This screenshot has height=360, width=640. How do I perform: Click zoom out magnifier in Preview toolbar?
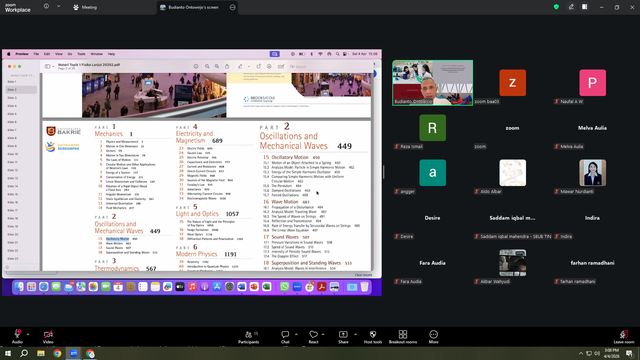207,66
